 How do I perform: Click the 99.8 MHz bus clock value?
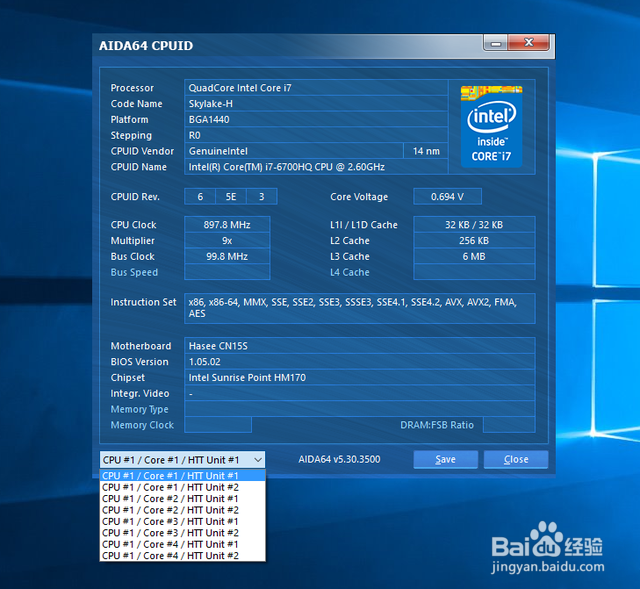click(227, 256)
